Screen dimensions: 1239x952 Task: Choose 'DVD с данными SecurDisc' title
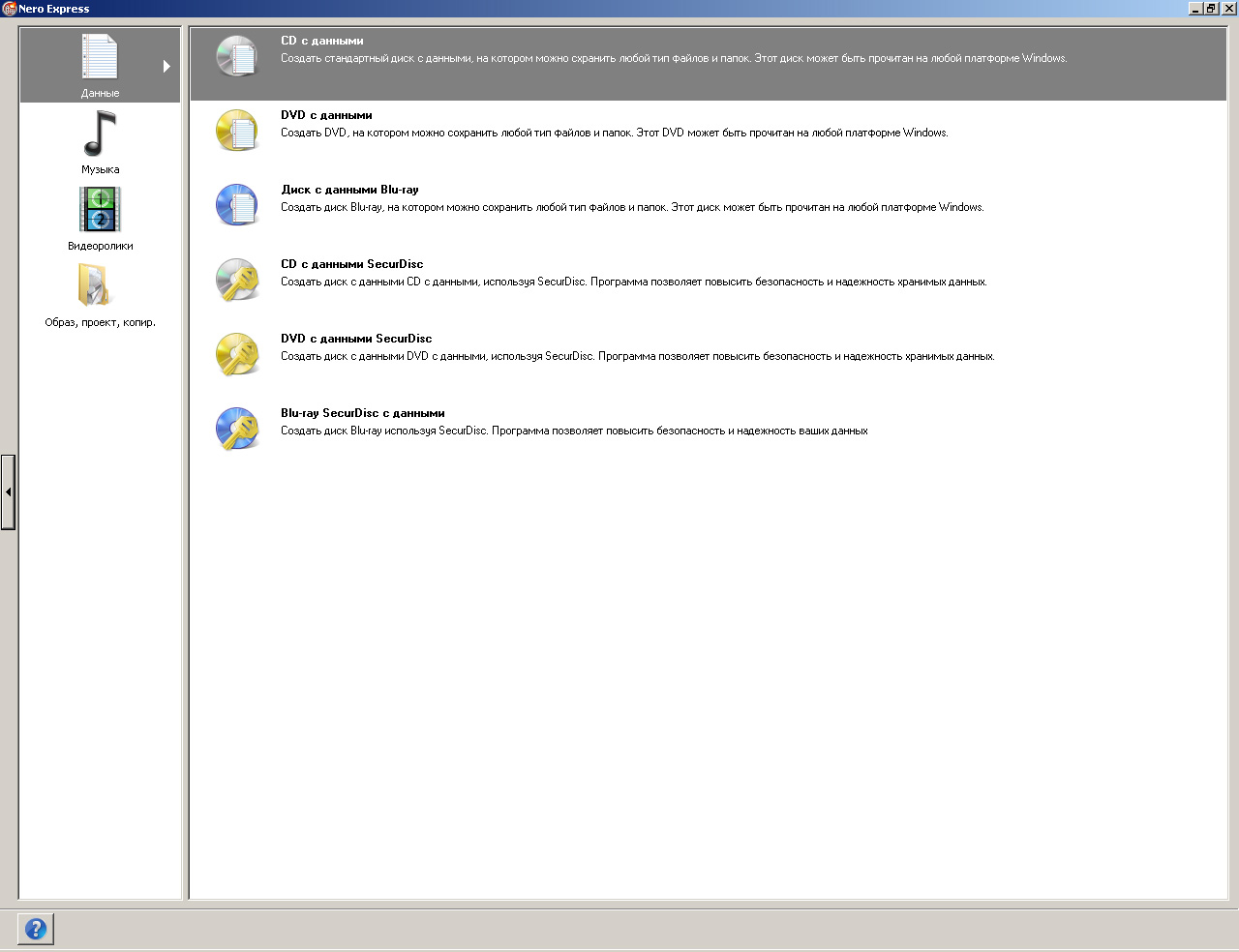[x=356, y=339]
